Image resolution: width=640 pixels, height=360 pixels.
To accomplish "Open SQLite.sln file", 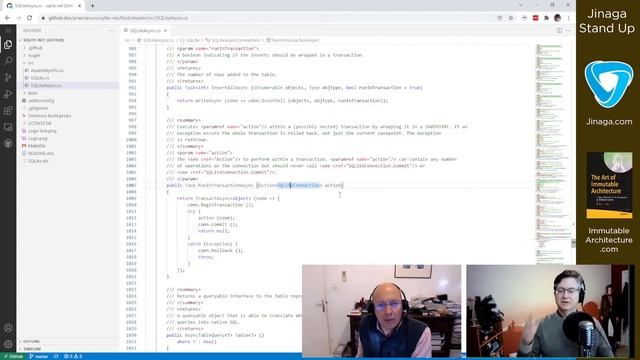I will point(38,161).
